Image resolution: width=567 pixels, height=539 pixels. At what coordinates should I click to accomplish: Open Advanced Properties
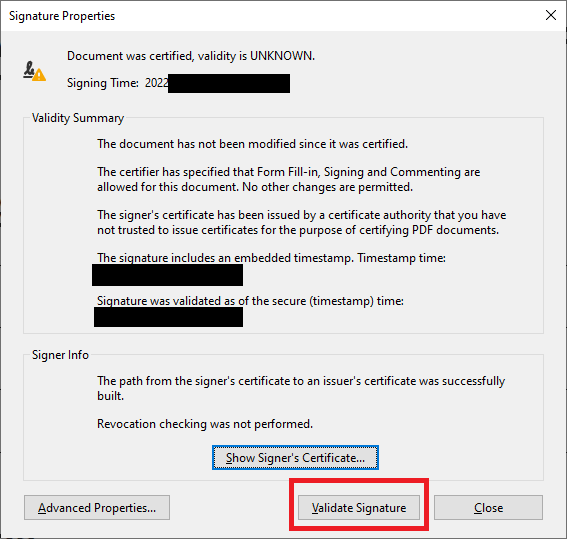(x=97, y=508)
